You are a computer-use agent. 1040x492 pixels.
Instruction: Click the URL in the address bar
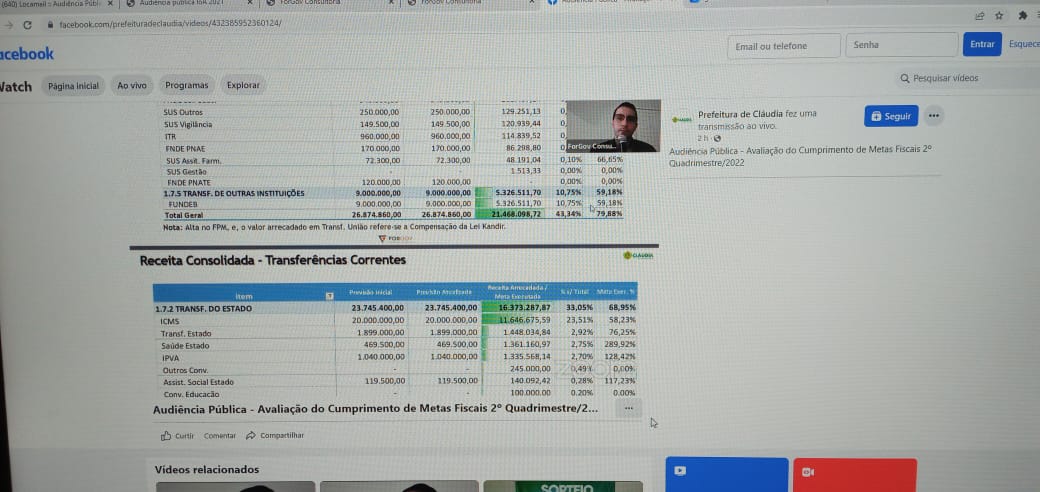(170, 24)
